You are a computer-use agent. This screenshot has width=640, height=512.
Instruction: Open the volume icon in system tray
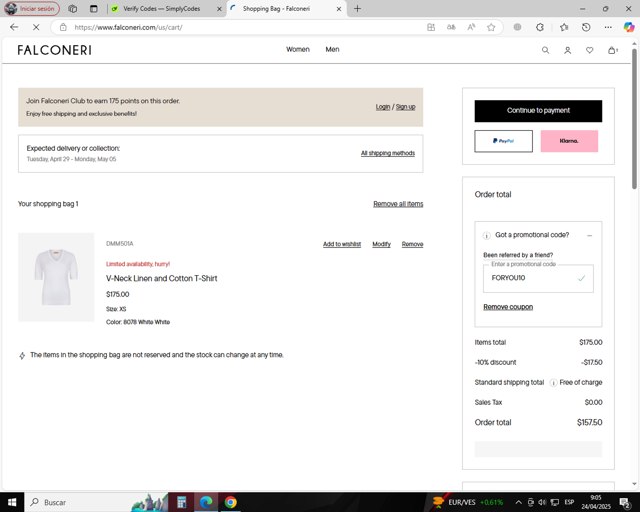542,502
